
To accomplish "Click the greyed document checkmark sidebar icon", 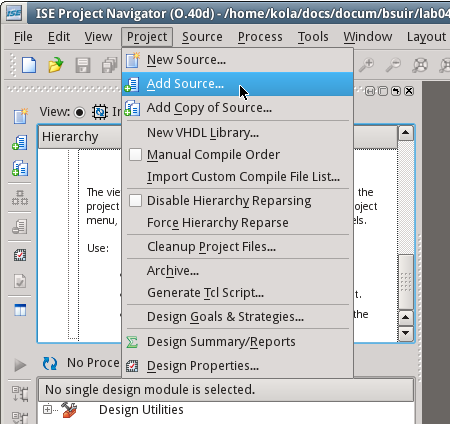I will [20, 281].
